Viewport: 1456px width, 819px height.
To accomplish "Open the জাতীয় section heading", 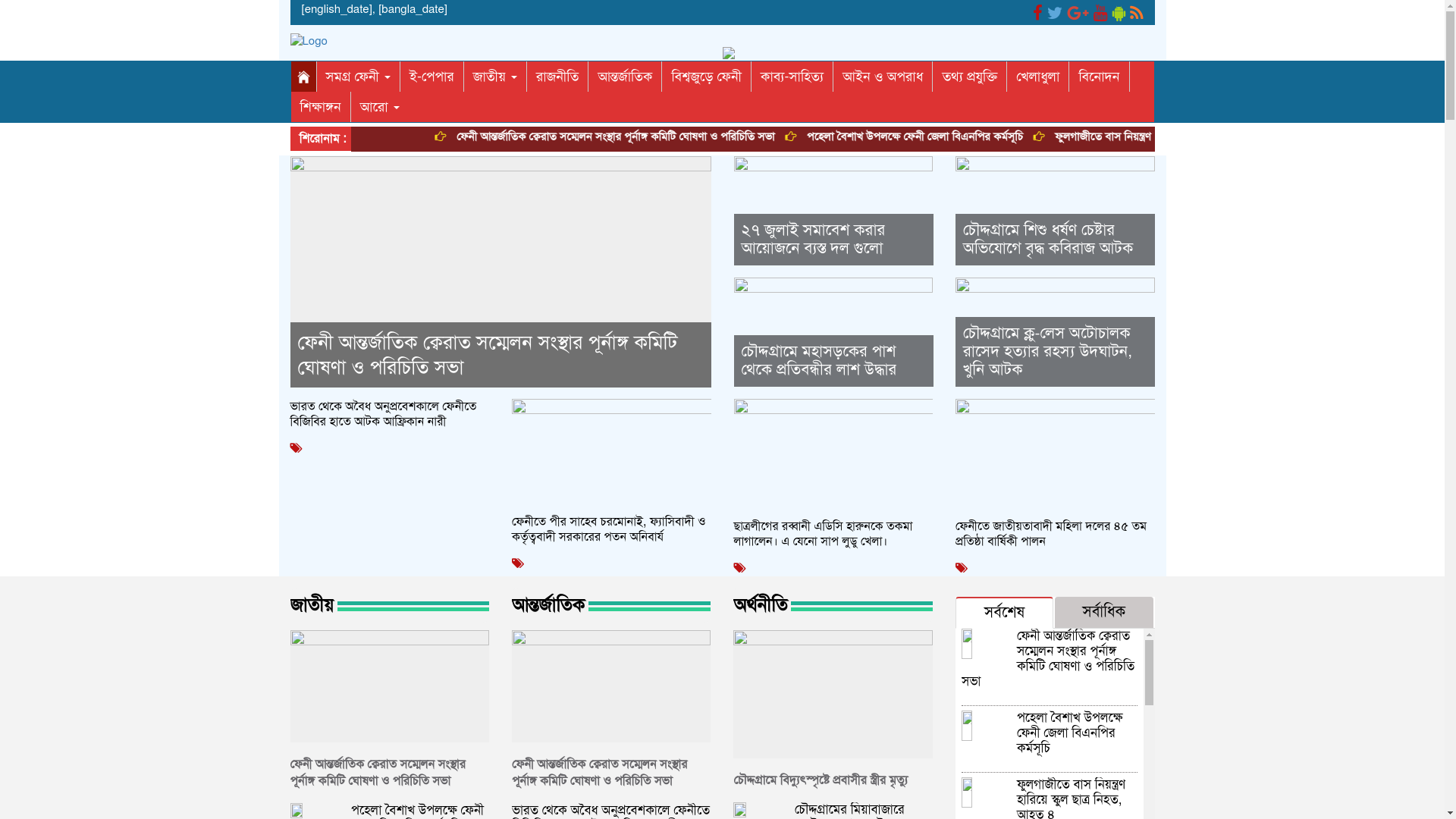I will point(311,605).
